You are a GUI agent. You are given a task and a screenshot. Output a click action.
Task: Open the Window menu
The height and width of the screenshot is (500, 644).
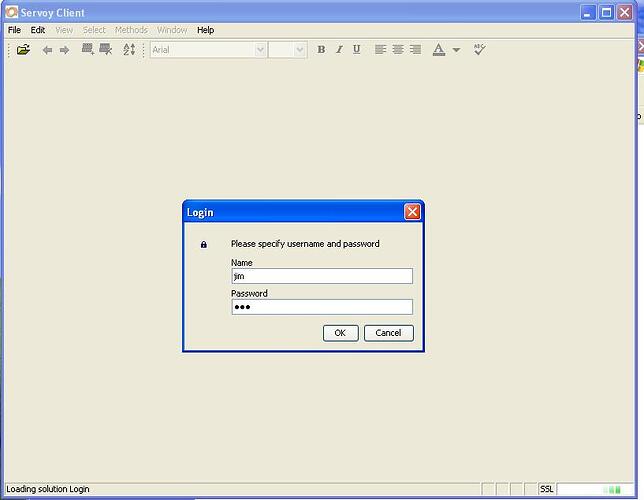tap(172, 30)
